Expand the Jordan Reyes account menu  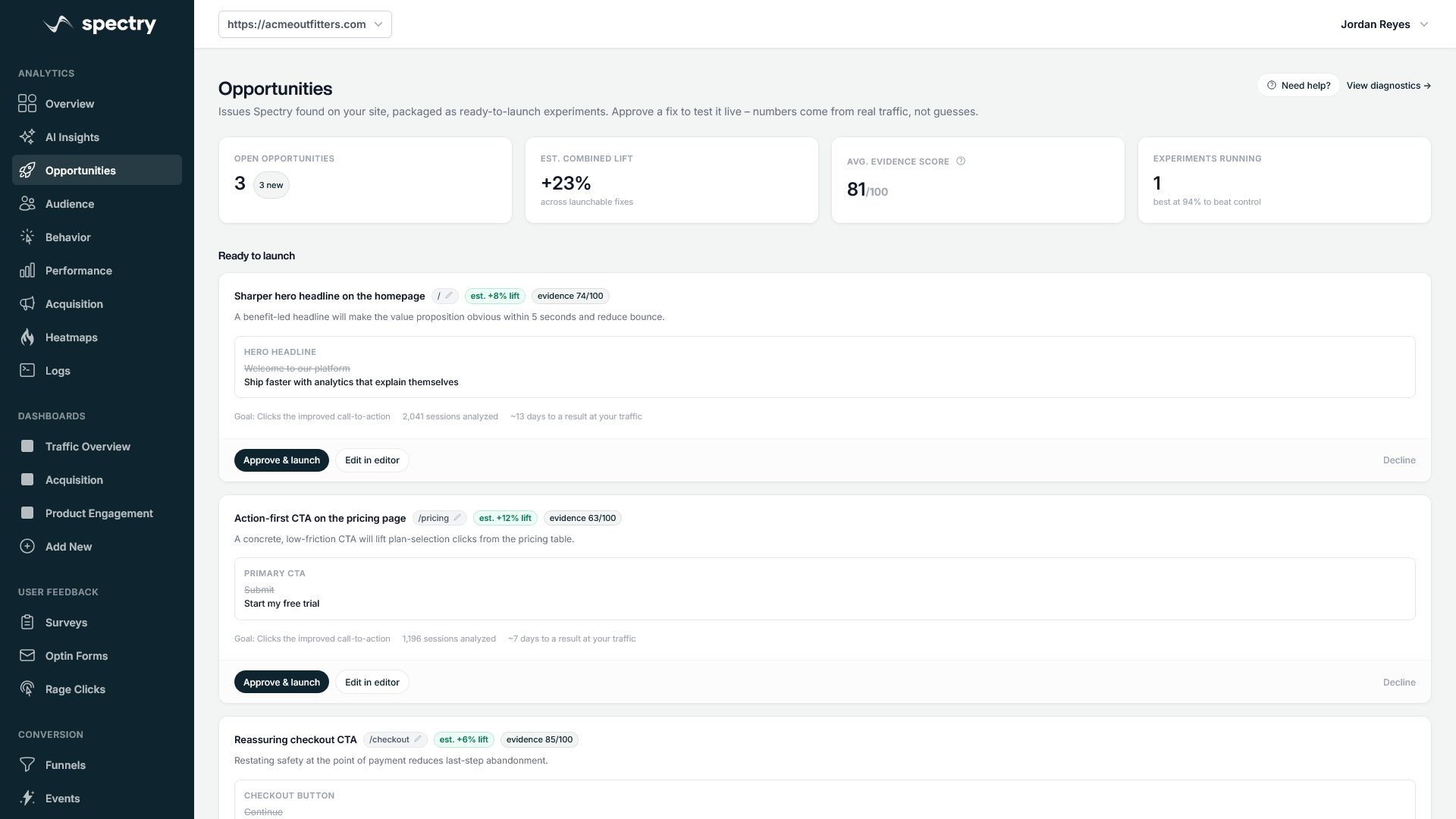click(x=1384, y=24)
